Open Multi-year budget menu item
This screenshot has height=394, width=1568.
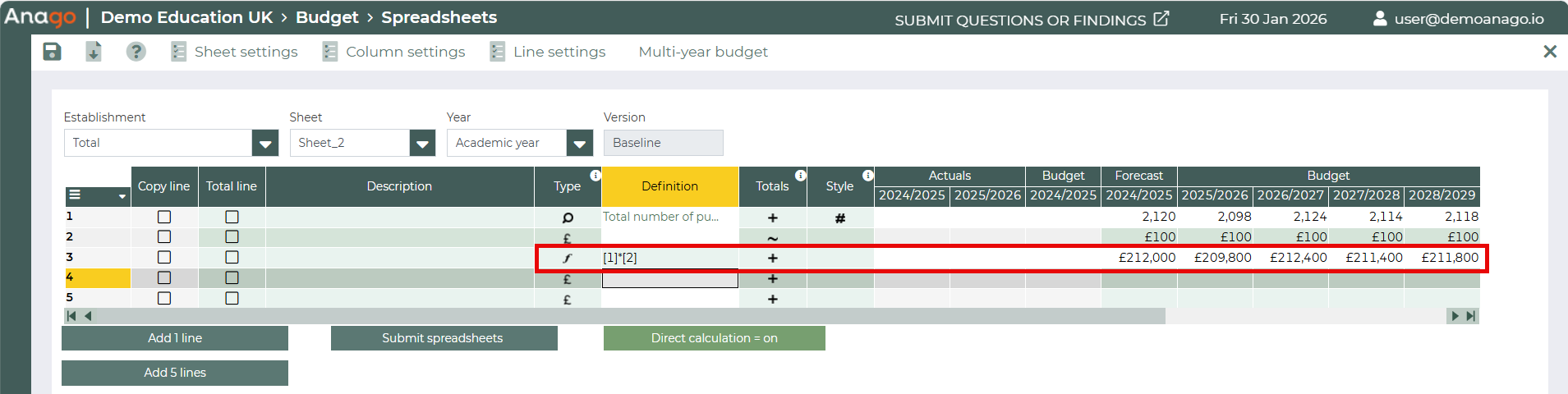point(703,52)
